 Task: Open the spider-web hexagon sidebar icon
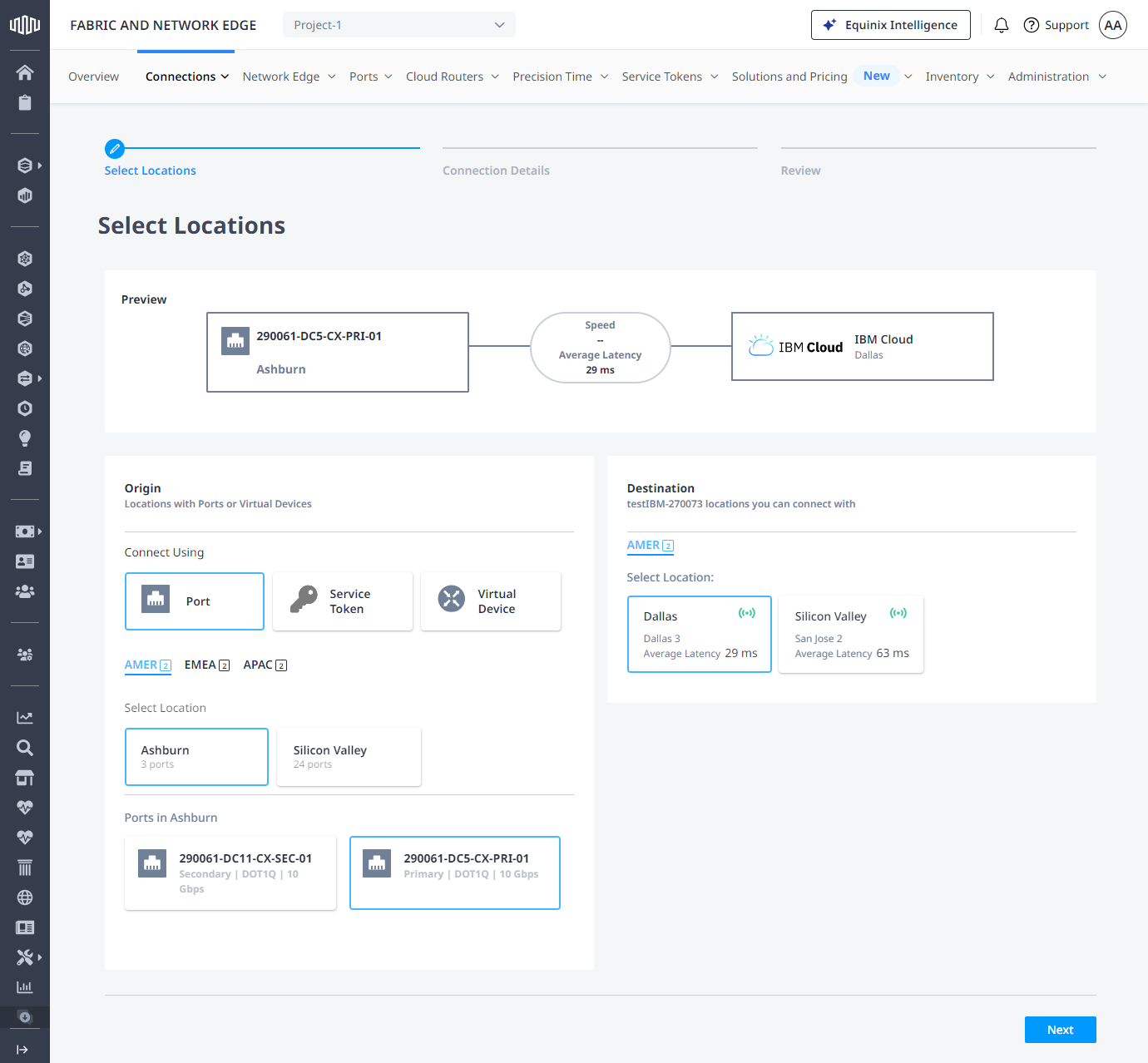pyautogui.click(x=25, y=259)
